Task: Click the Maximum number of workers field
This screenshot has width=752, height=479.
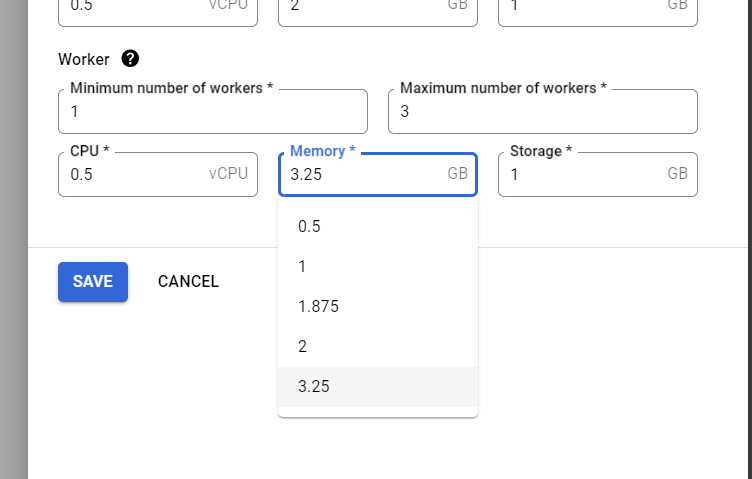Action: point(542,112)
